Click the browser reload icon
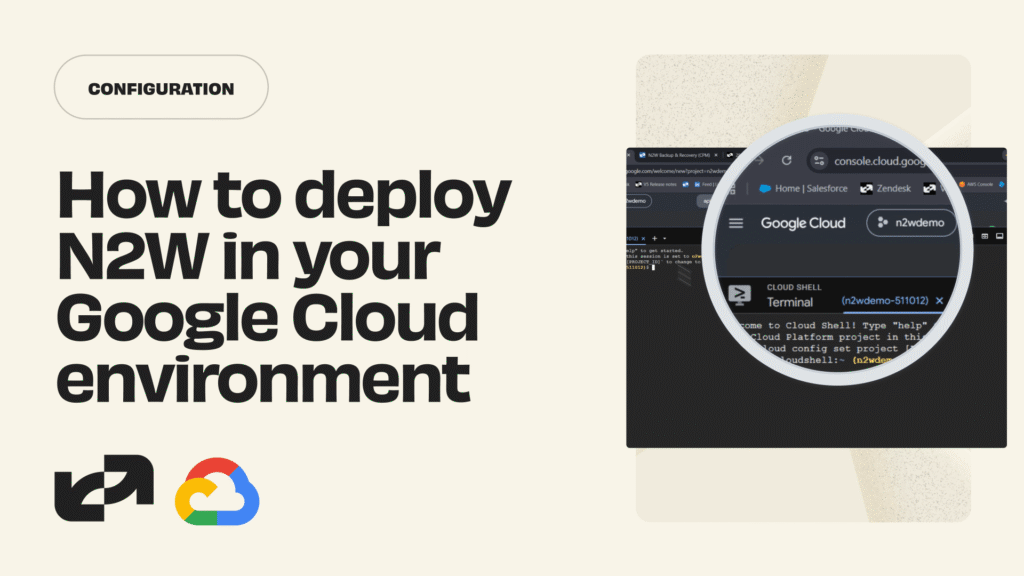The width and height of the screenshot is (1024, 576). 786,161
